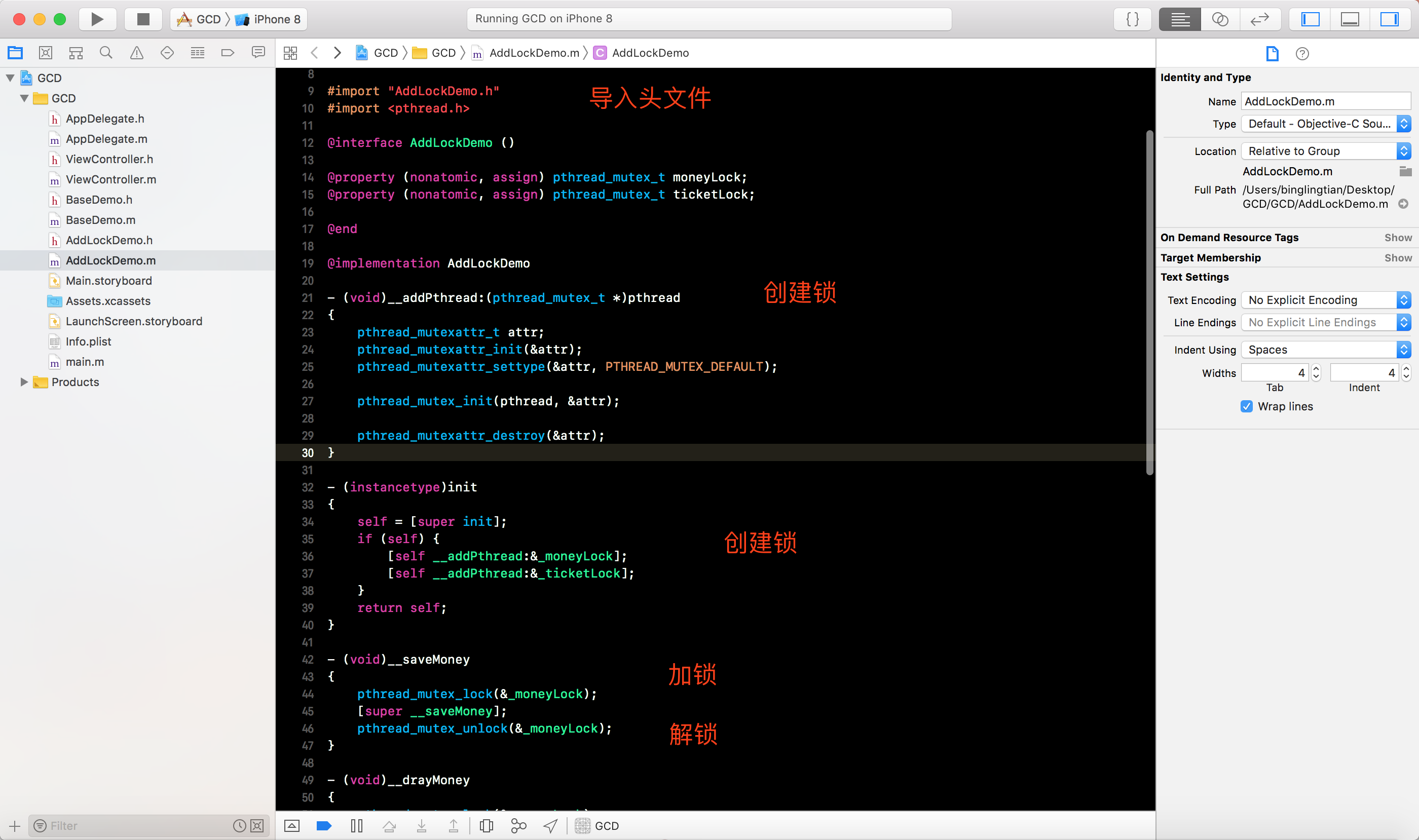The height and width of the screenshot is (840, 1419).
Task: Show the Symbol navigator
Action: (x=76, y=53)
